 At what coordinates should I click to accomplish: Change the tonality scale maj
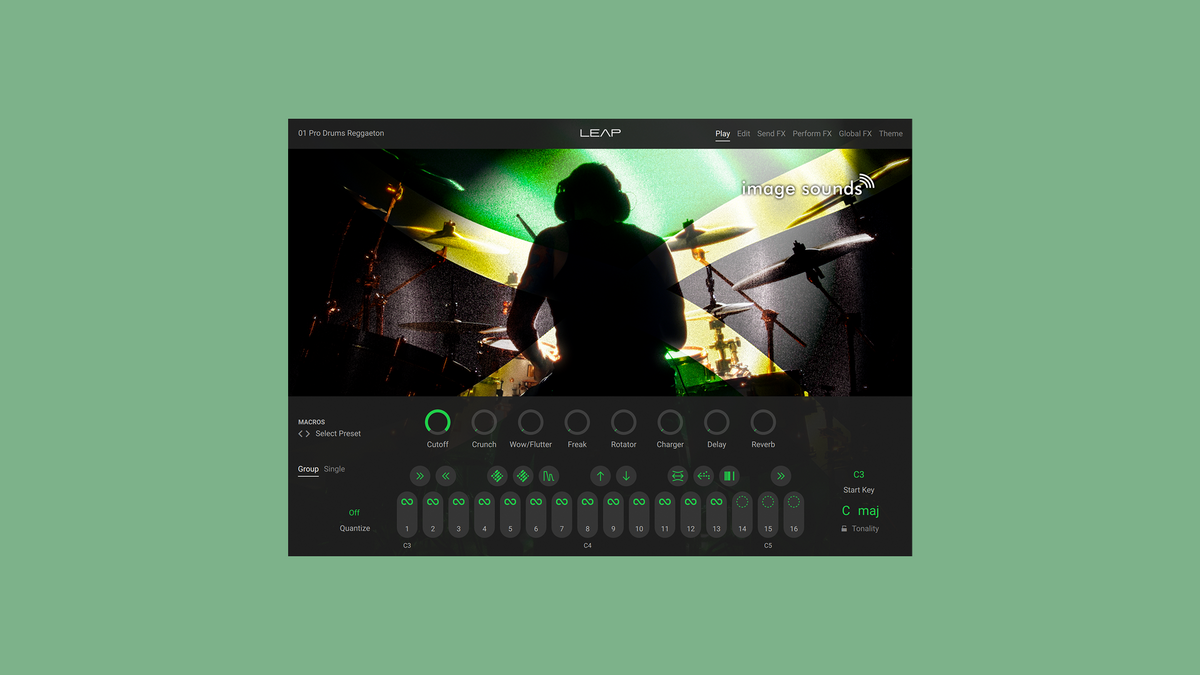tap(869, 511)
